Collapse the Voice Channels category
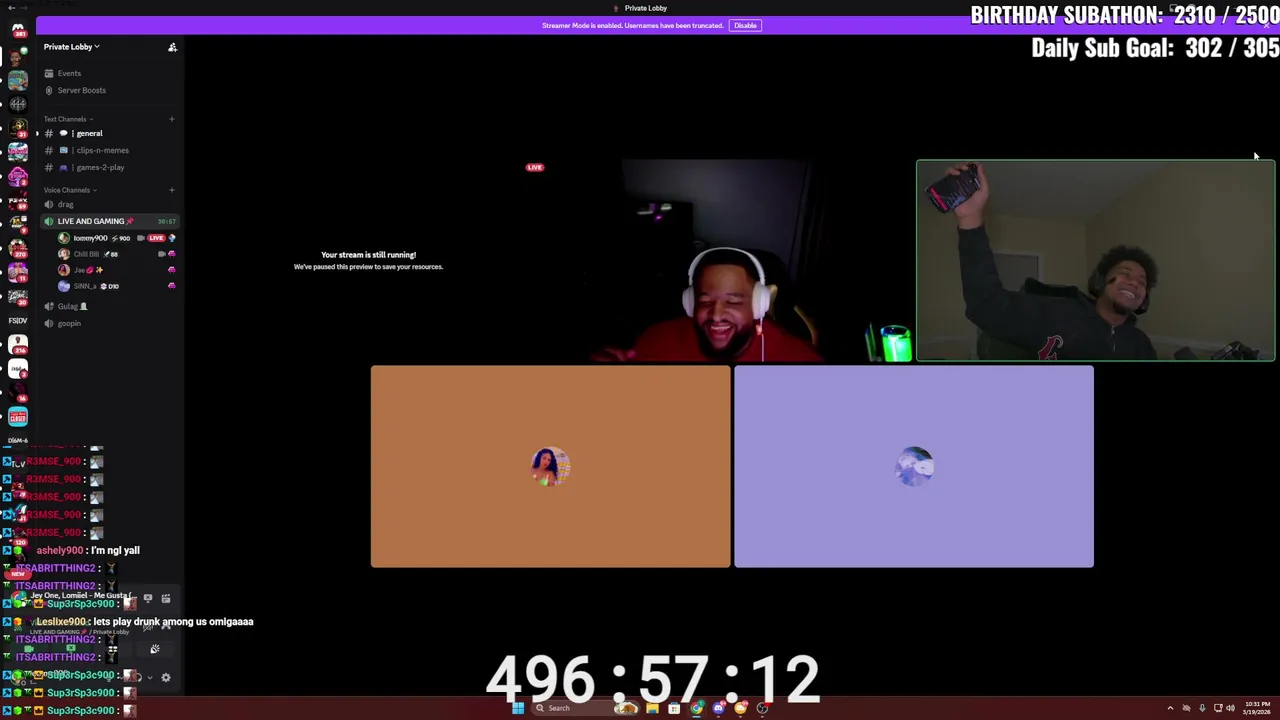1280x720 pixels. click(x=70, y=190)
